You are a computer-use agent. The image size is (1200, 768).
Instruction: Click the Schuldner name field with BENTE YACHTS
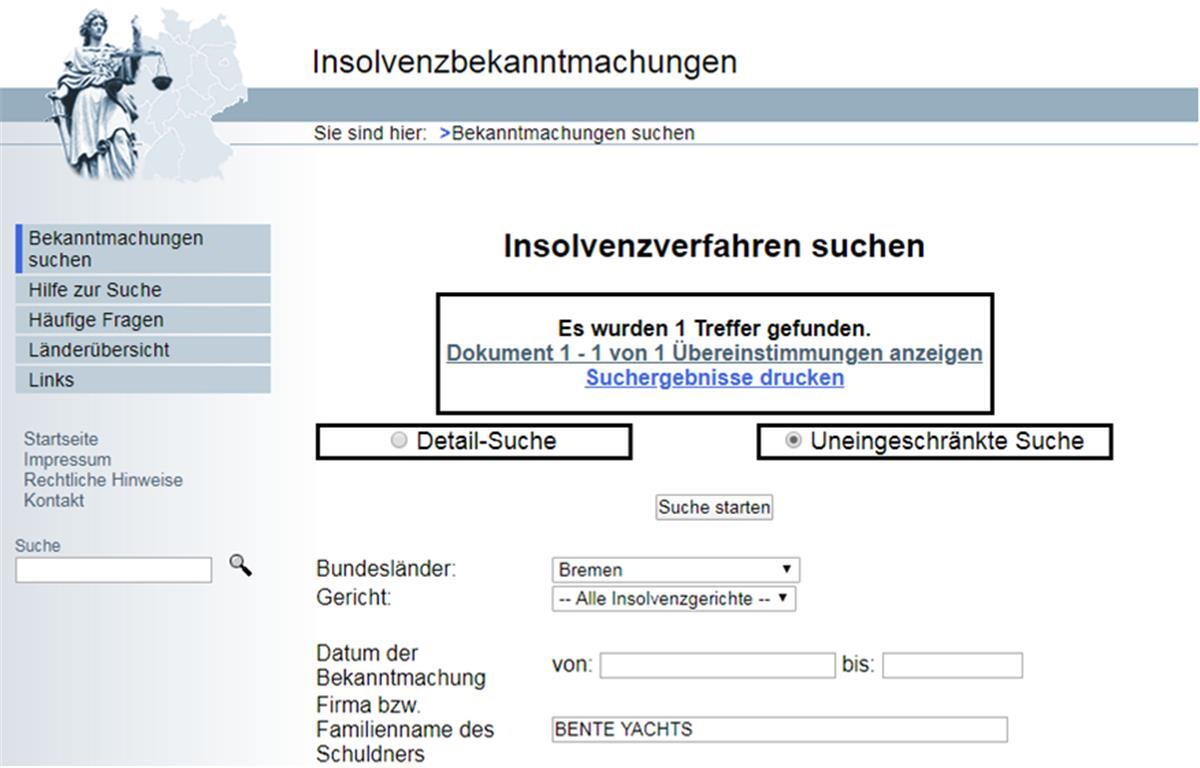[779, 730]
